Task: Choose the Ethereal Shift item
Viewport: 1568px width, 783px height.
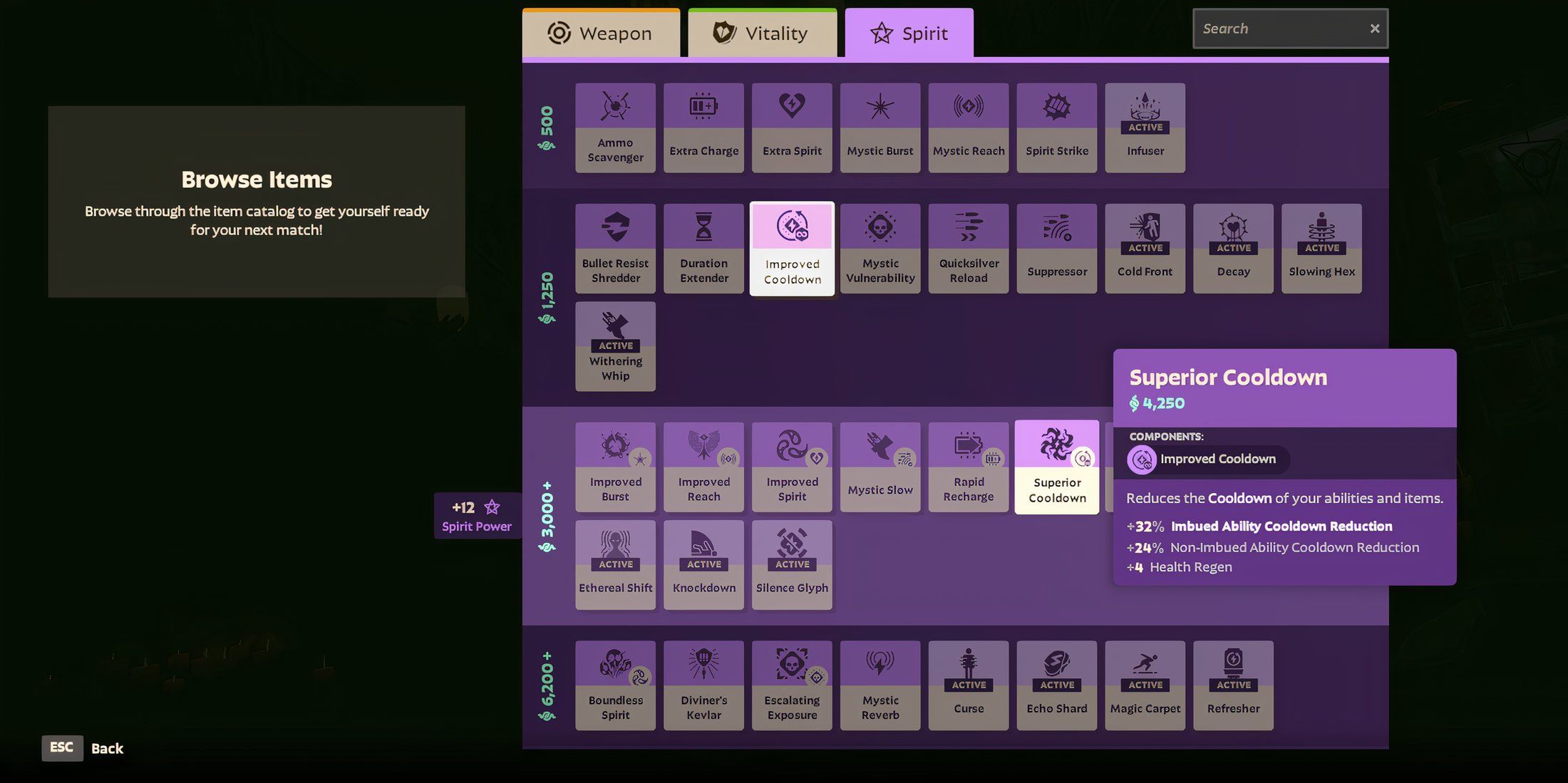Action: 615,565
